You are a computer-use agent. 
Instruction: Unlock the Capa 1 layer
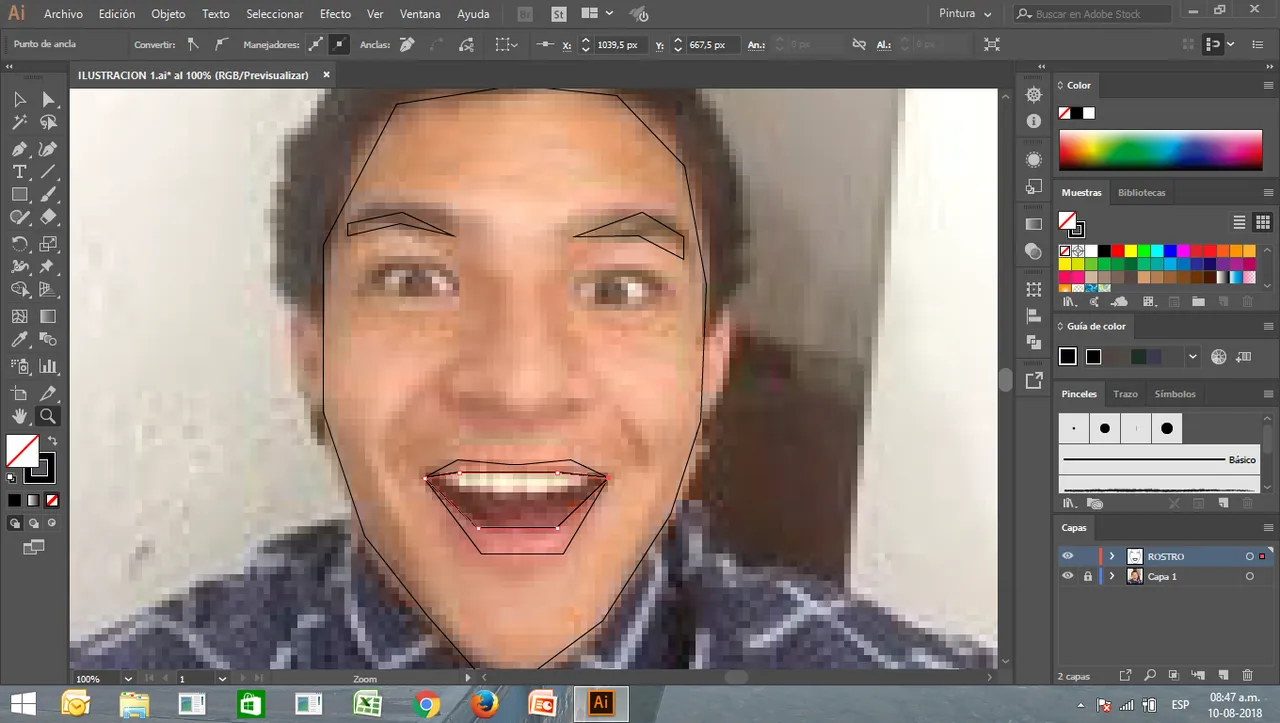coord(1088,576)
